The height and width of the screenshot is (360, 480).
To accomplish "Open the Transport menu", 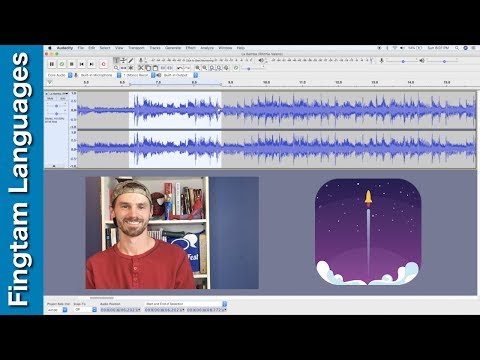I will click(x=136, y=48).
